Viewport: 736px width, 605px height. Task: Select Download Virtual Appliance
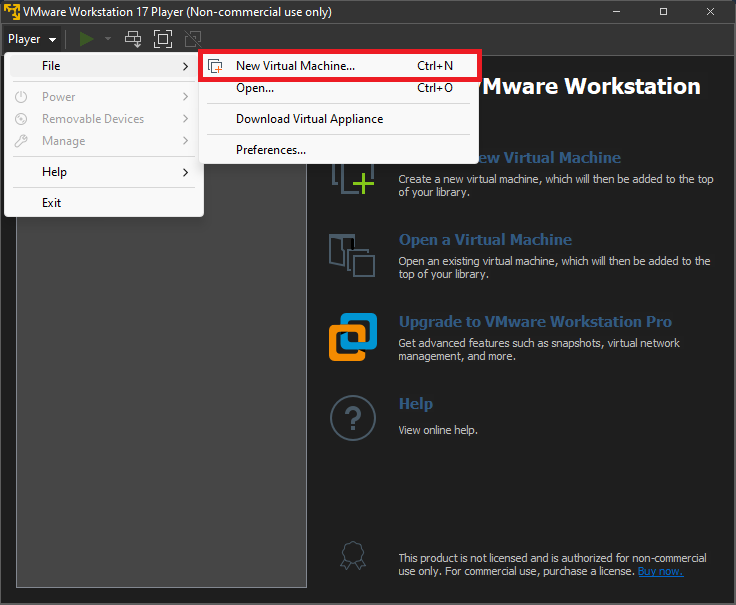point(338,119)
